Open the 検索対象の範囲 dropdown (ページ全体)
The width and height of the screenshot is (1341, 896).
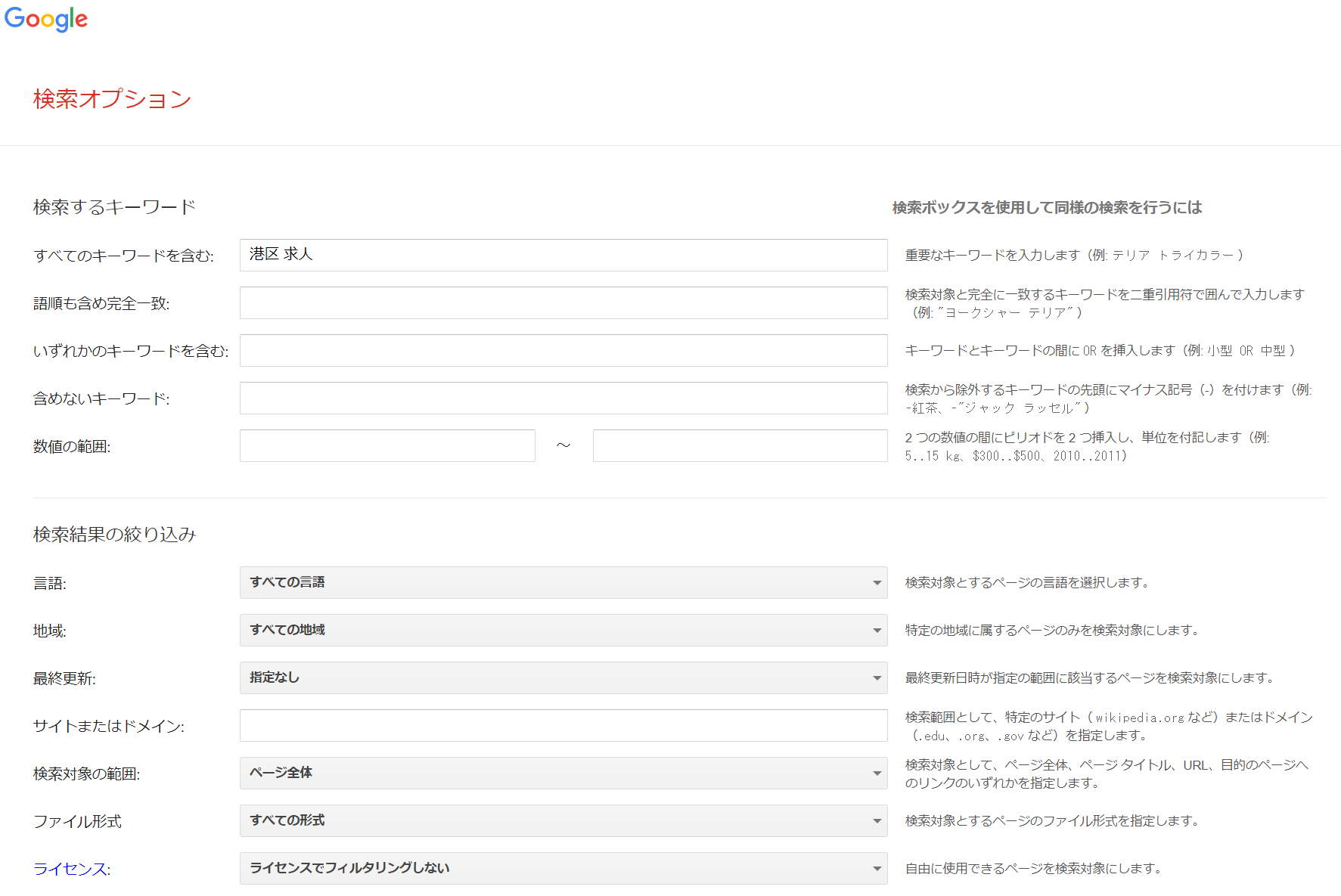click(x=563, y=773)
